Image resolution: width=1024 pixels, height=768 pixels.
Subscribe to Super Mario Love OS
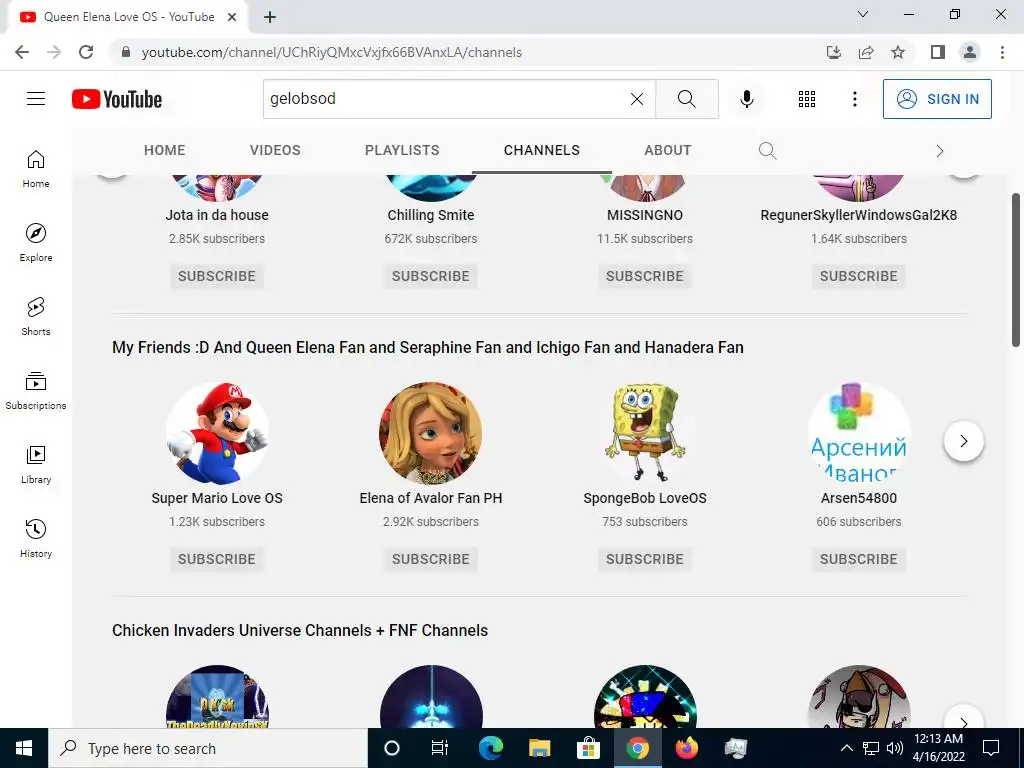tap(217, 559)
